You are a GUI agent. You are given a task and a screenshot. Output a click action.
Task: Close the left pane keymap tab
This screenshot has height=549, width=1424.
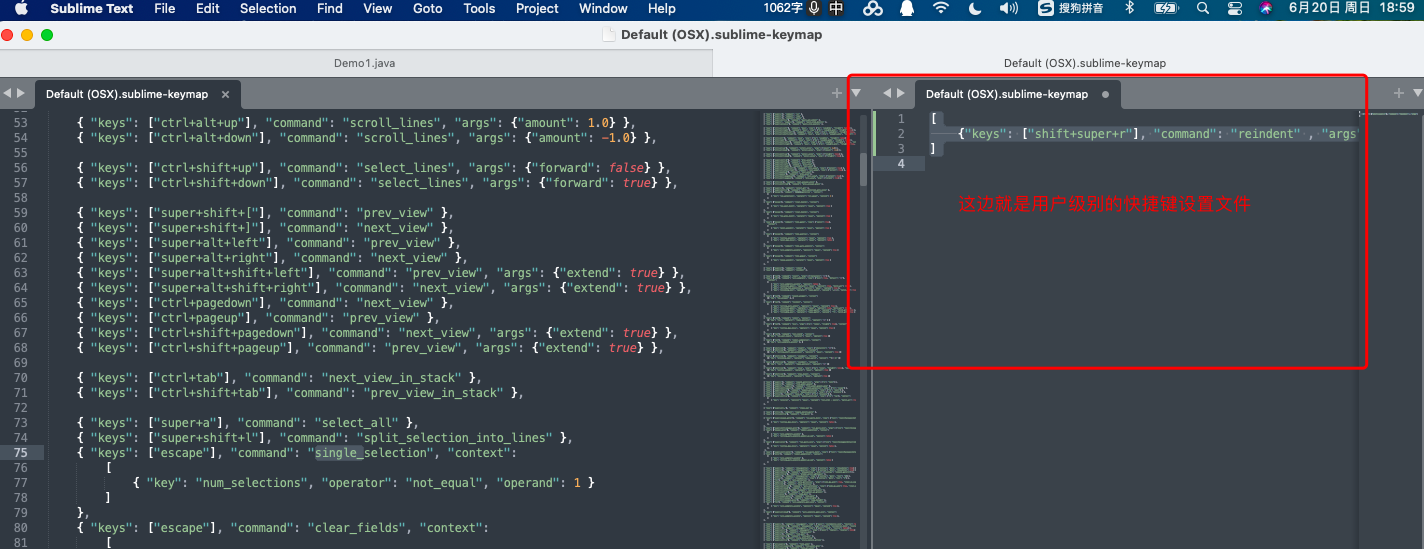point(226,95)
